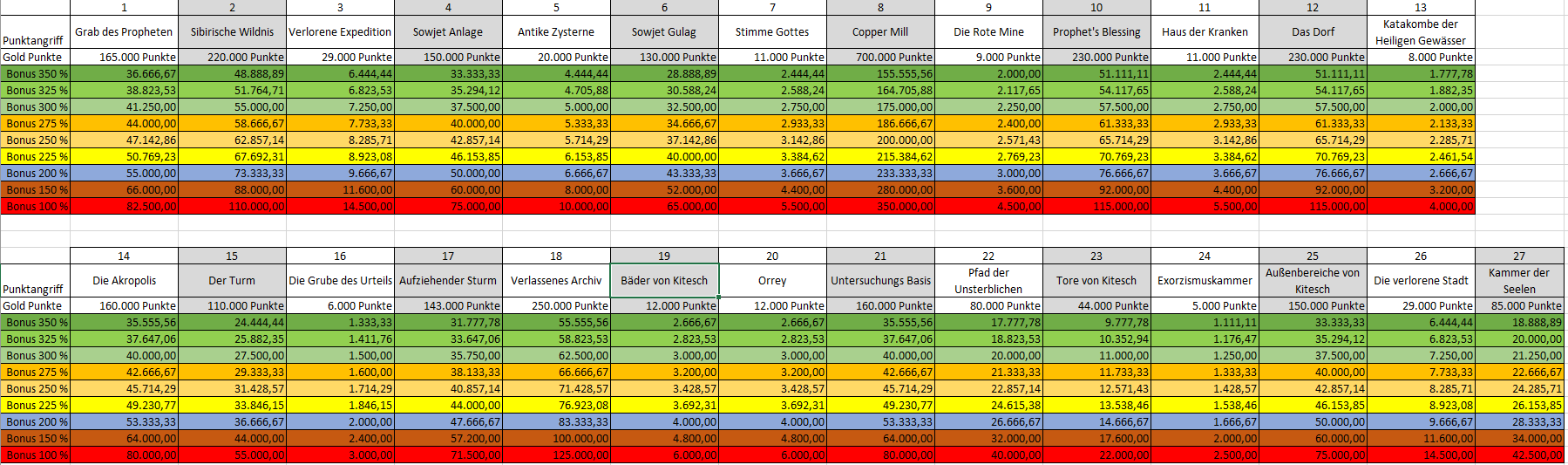Click the '700.000 Punkte' gold points cell

[880, 58]
